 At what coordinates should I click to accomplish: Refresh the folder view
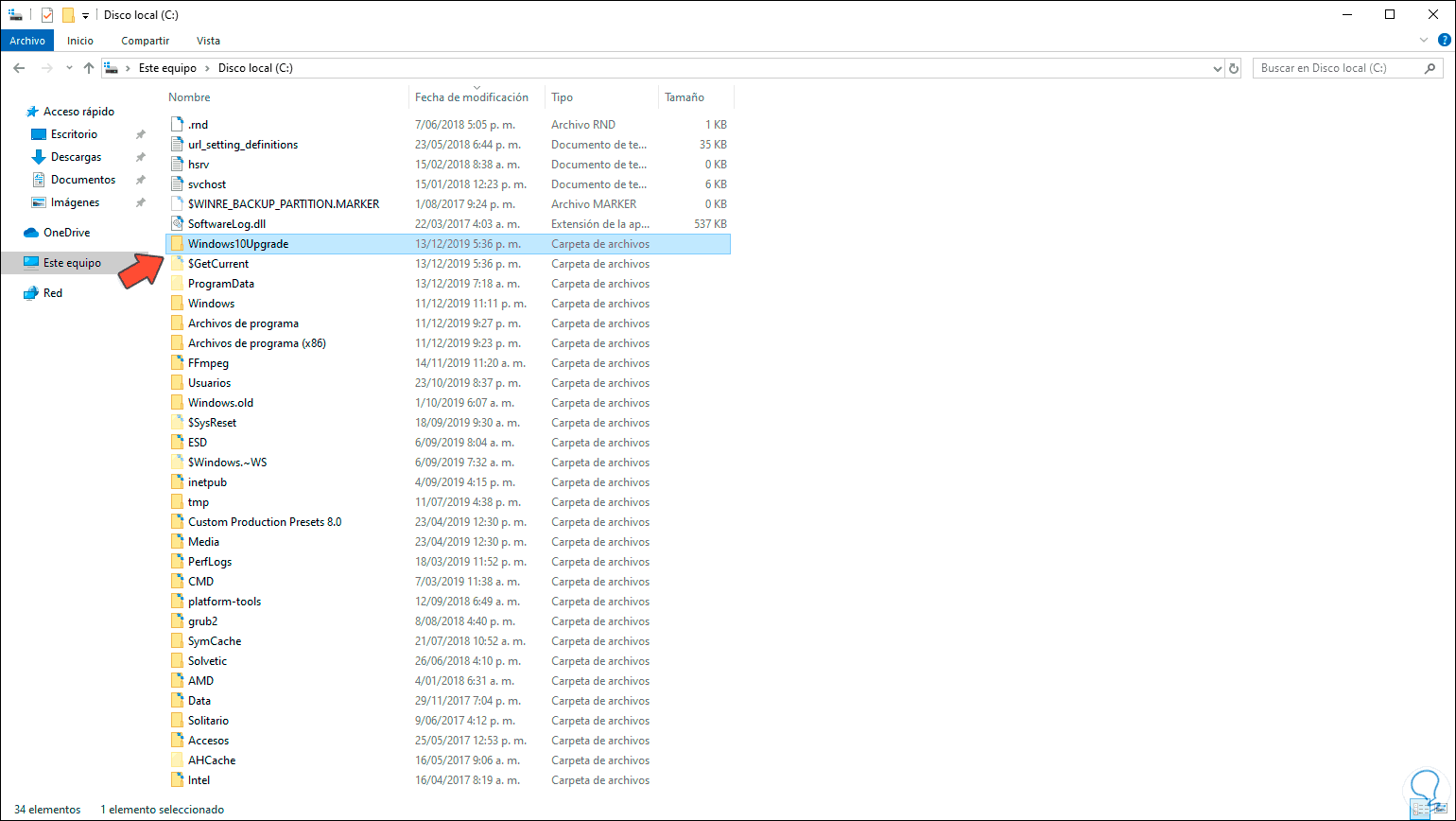(x=1233, y=68)
